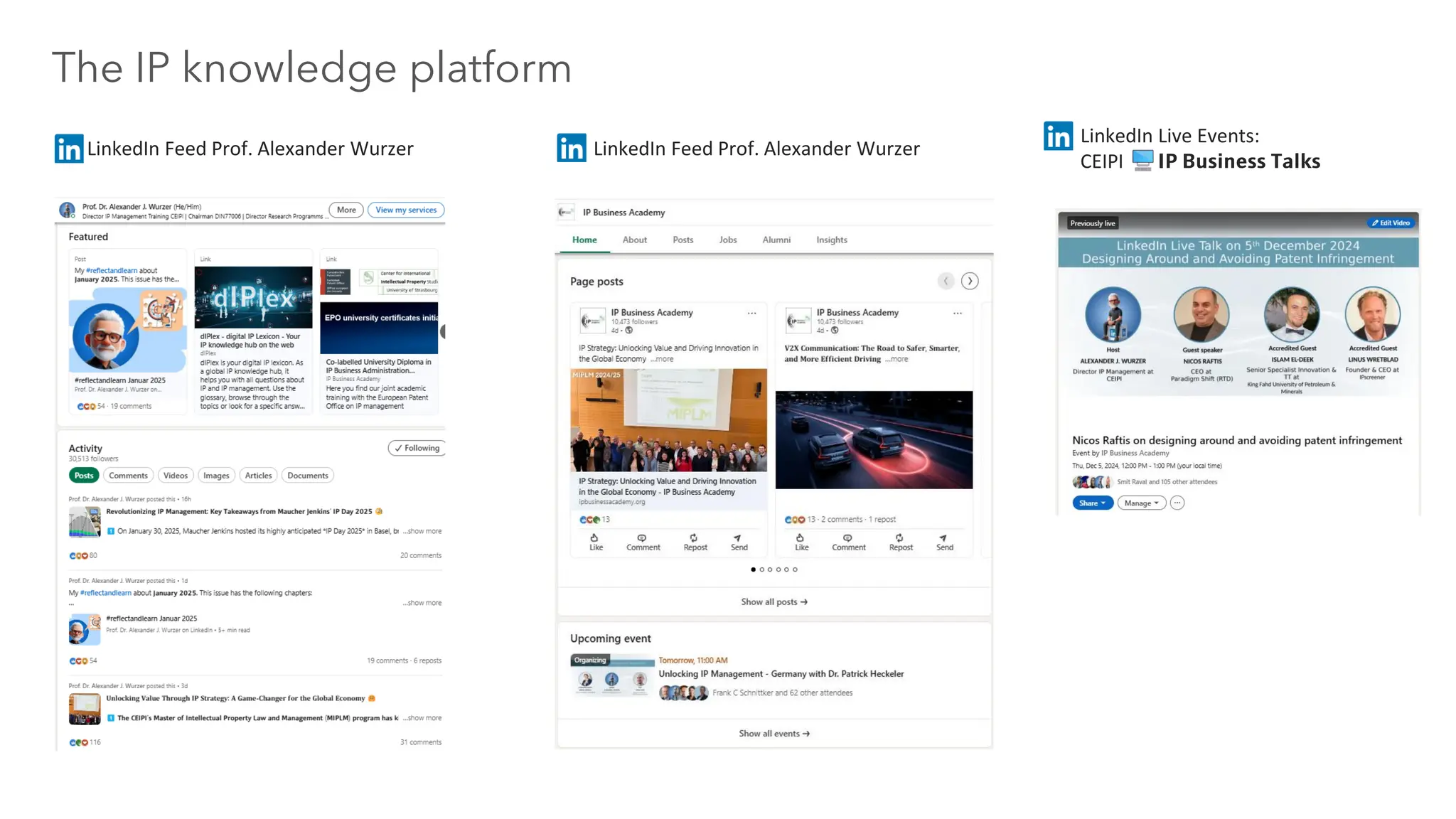Toggle the Following button in Activity
The width and height of the screenshot is (1456, 819).
[x=417, y=448]
